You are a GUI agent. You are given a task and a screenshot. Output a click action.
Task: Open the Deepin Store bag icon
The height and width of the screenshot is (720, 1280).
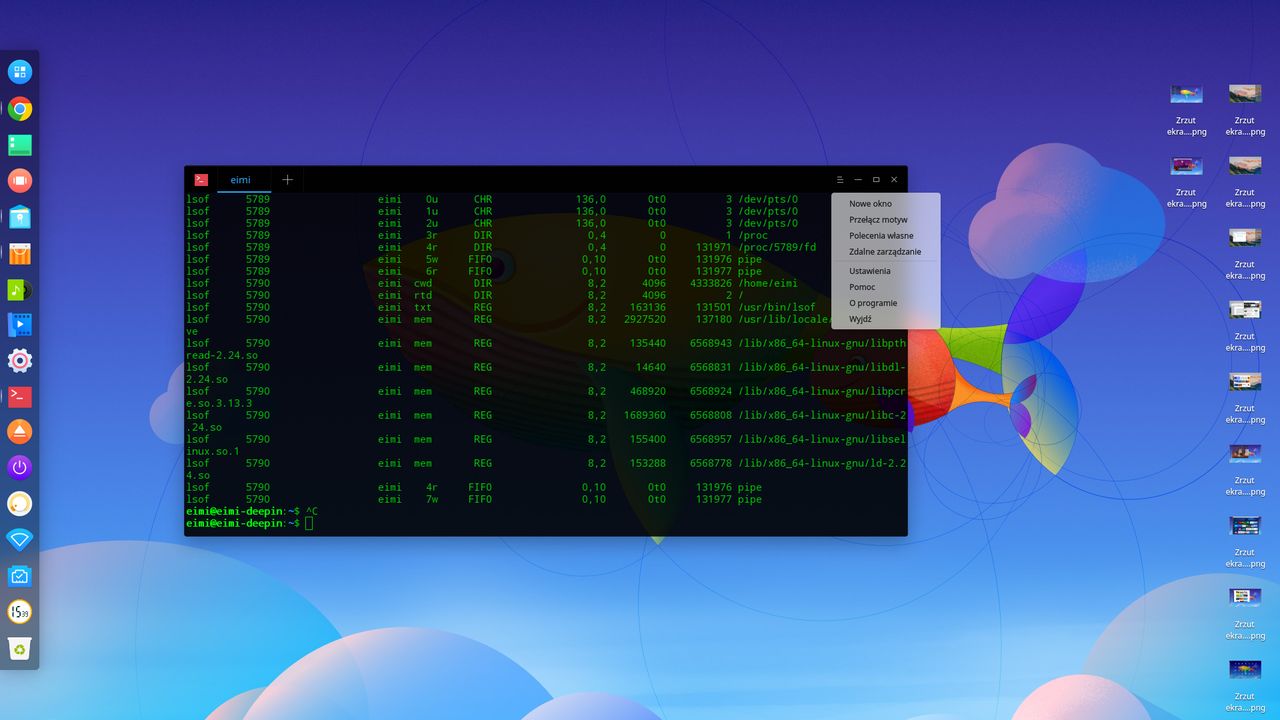tap(20, 253)
